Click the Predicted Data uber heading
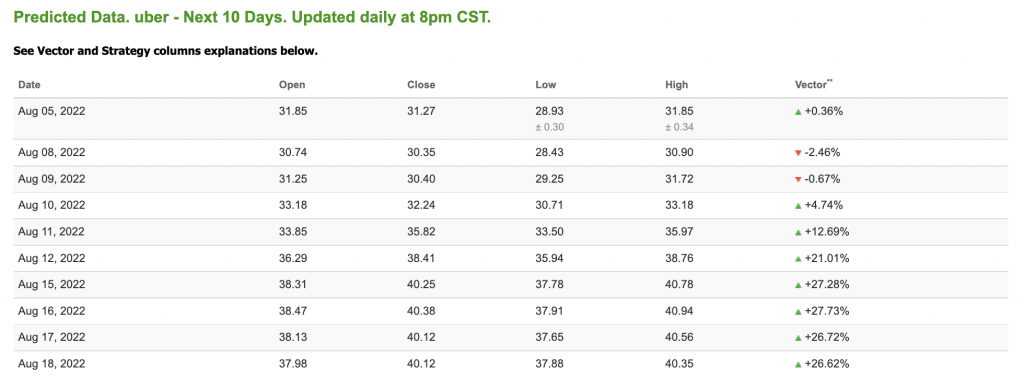1024x380 pixels. 252,17
